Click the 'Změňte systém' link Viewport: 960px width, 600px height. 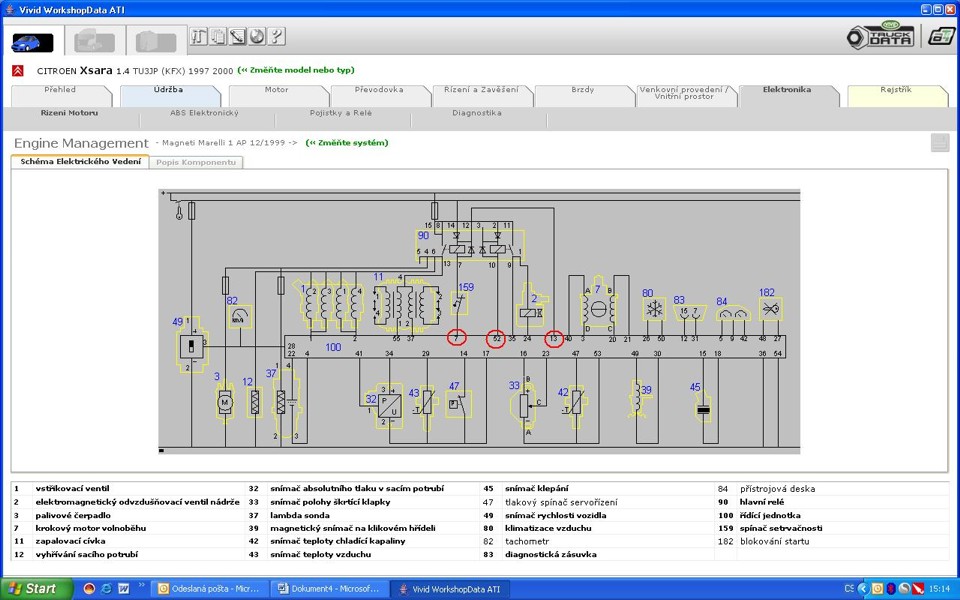click(347, 143)
